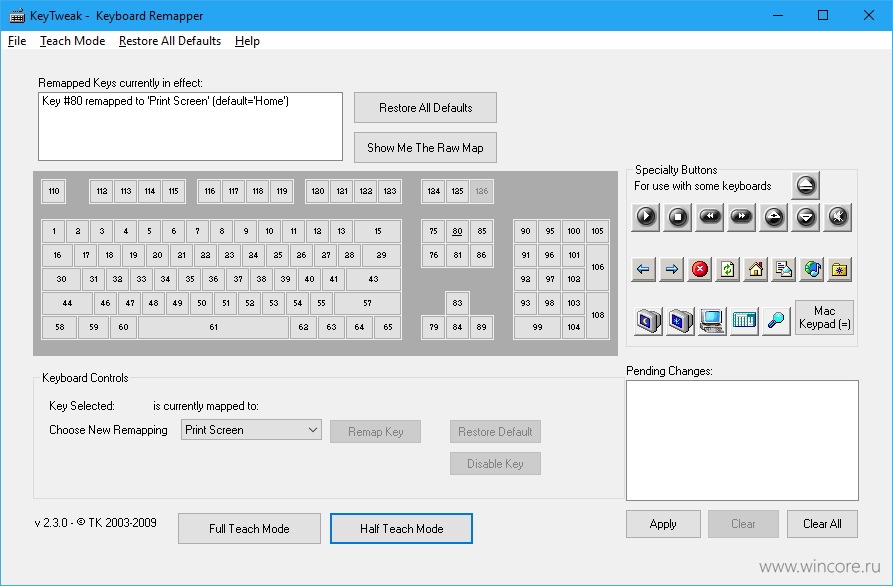This screenshot has height=586, width=893.
Task: Choose the Calculator specialty button
Action: [x=744, y=321]
